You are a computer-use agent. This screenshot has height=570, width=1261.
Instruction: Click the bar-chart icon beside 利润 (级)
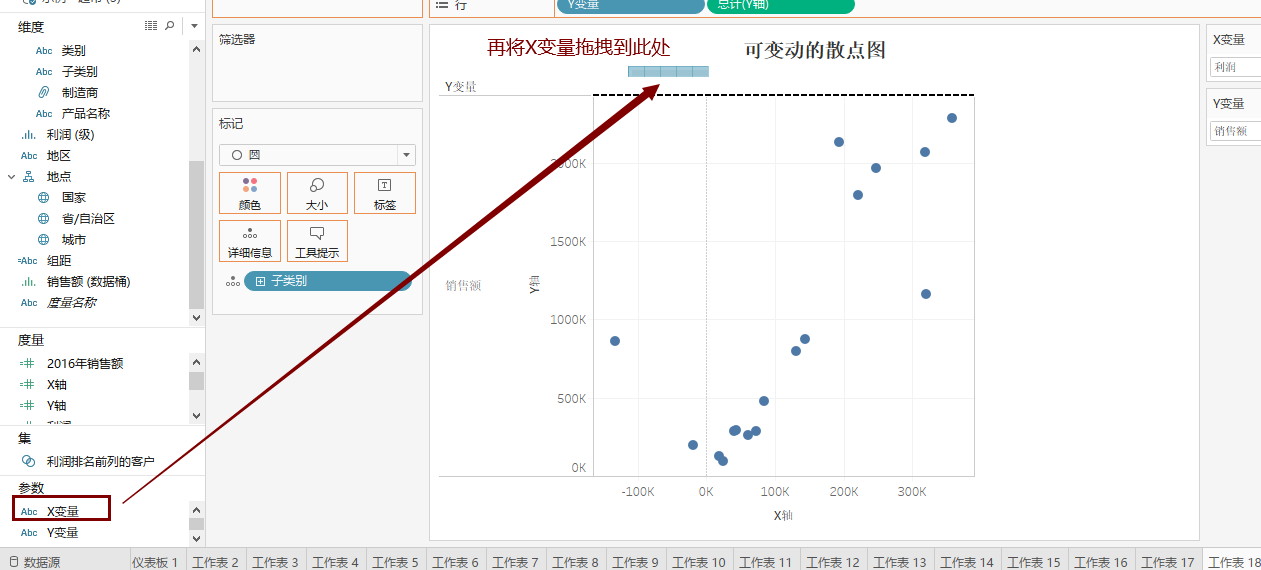29,134
